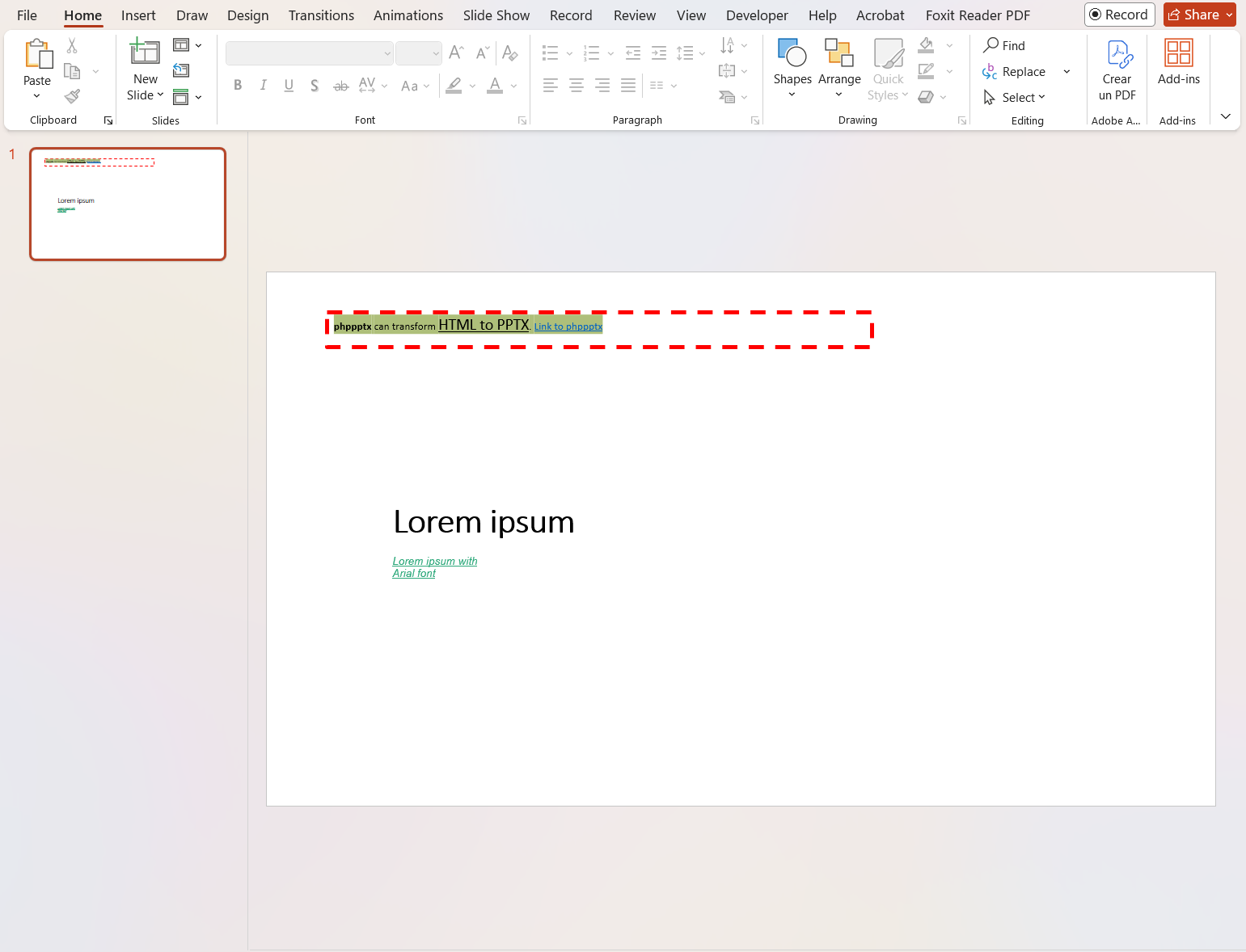
Task: Open the Select dropdown in Editing
Action: click(1015, 98)
